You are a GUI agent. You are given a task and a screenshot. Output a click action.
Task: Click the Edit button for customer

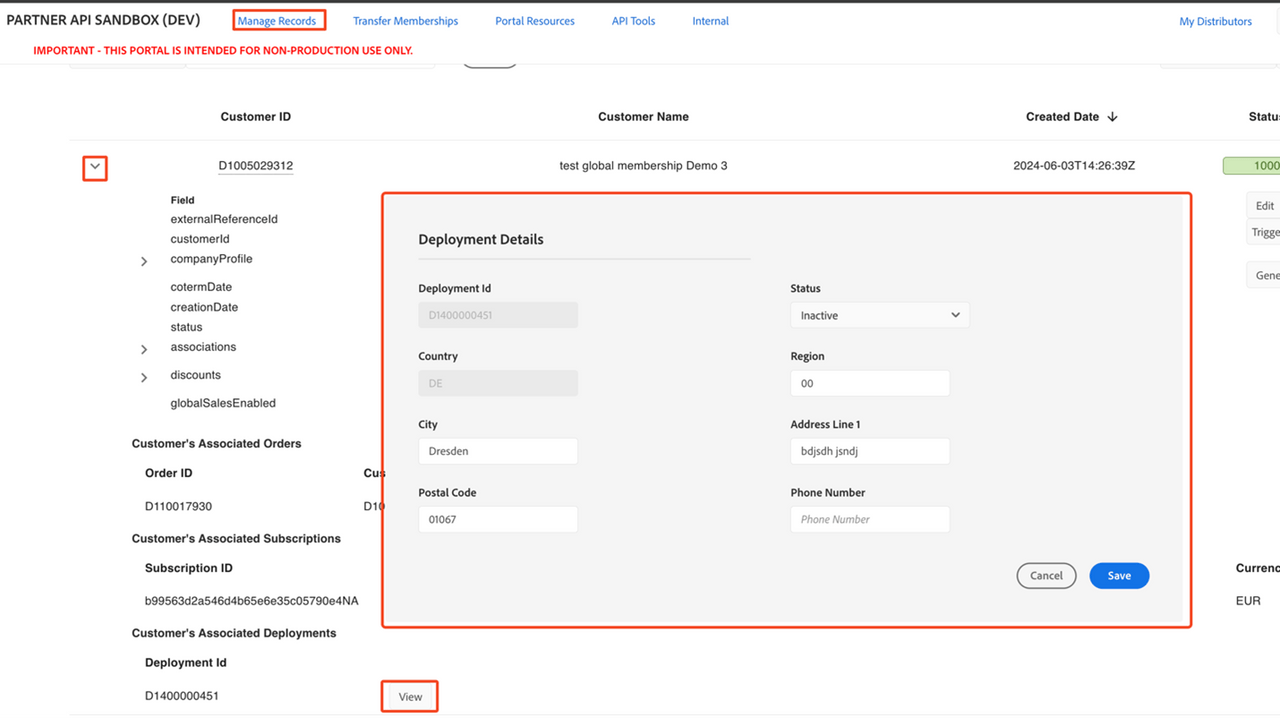coord(1264,206)
